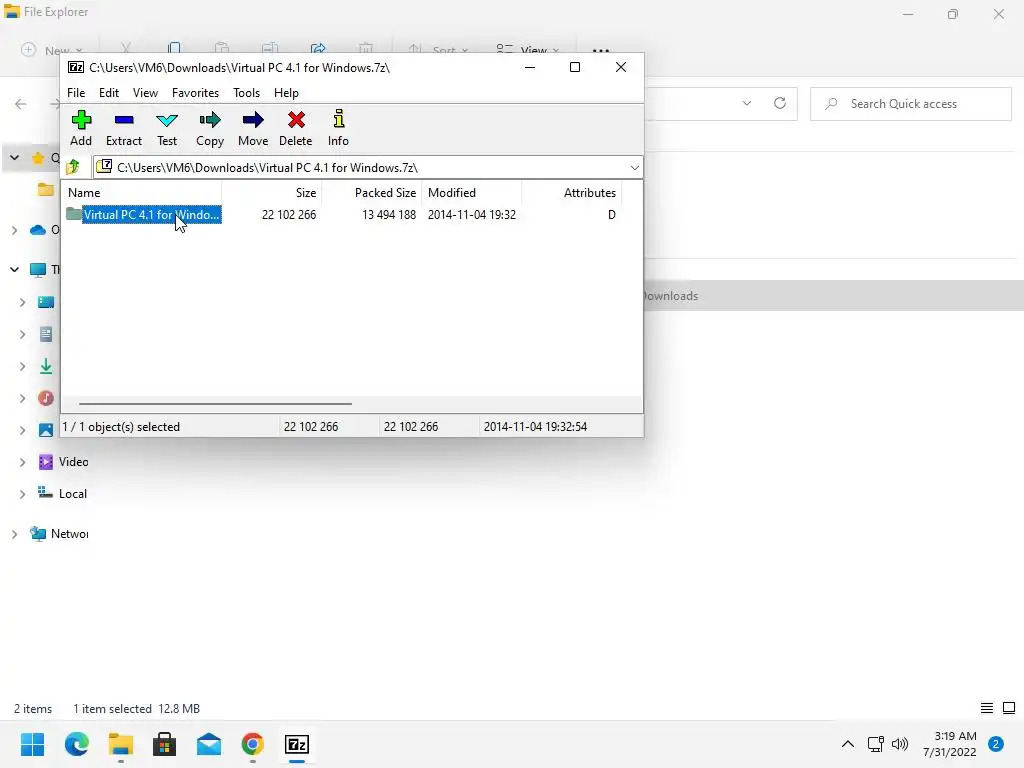Click the modified date 2014-11-04 19:32 cell
1024x768 pixels.
click(472, 215)
